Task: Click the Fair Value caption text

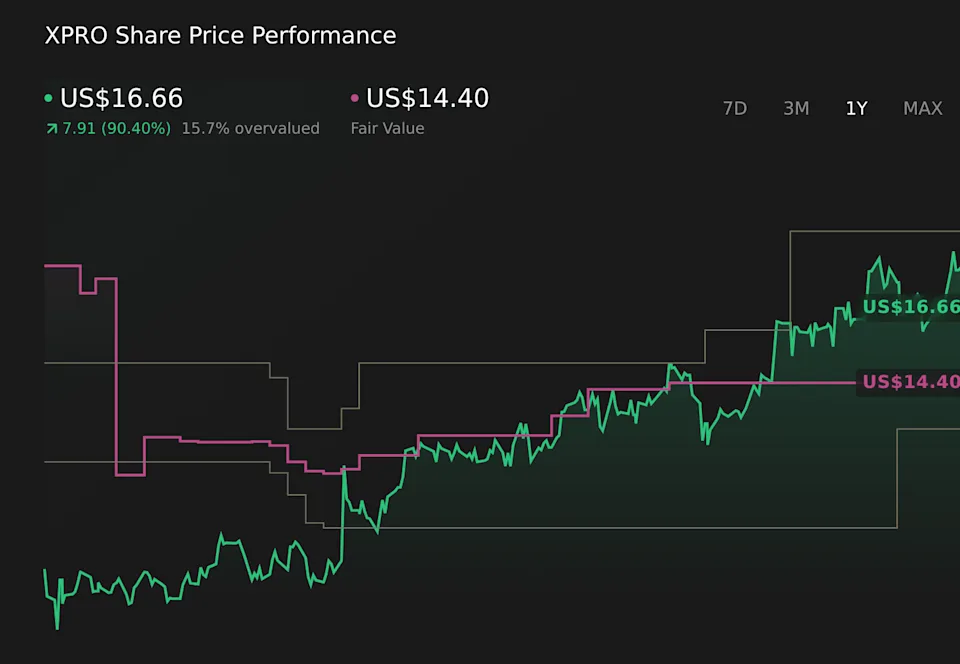Action: click(387, 128)
